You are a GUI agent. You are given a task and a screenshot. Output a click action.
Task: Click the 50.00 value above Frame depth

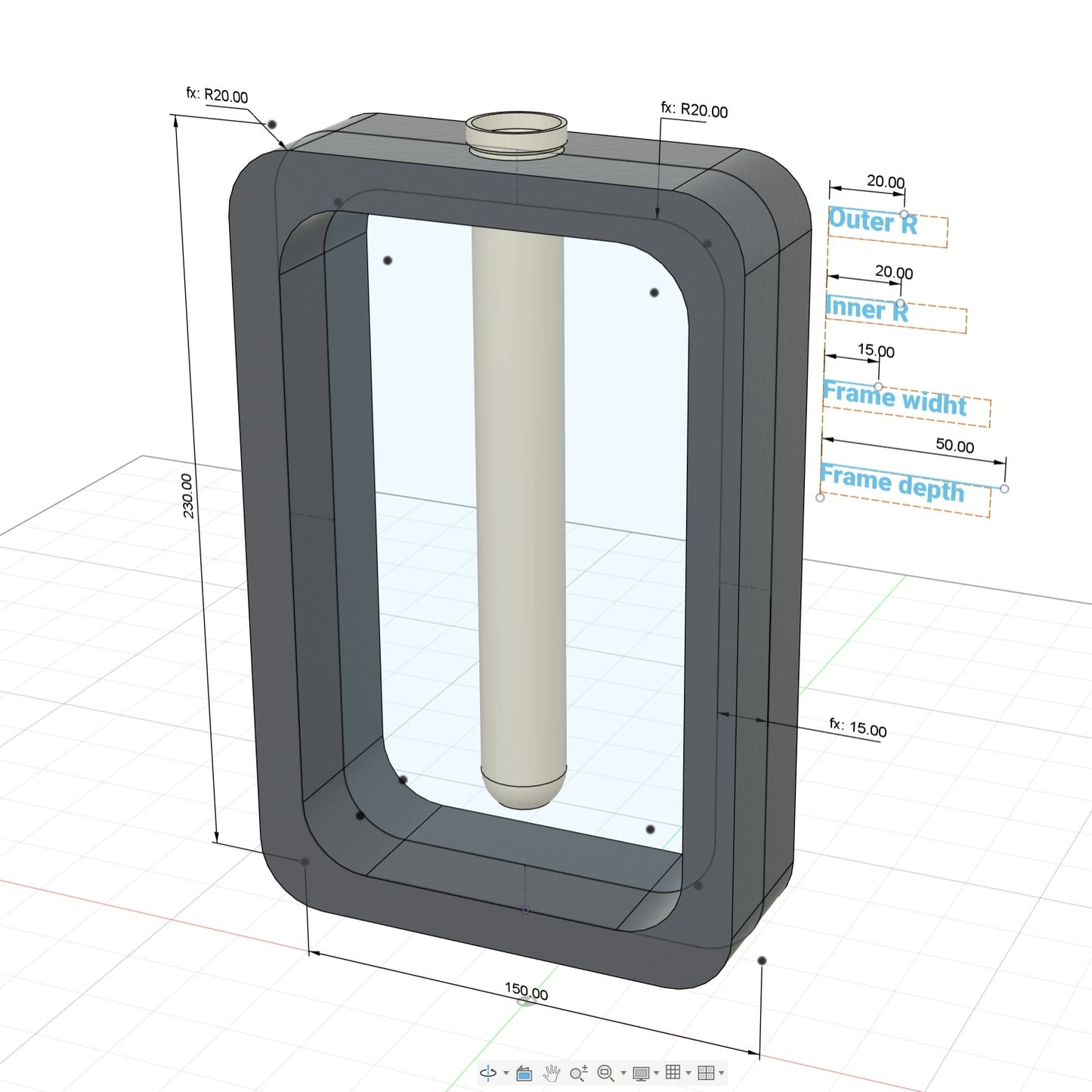pos(955,445)
